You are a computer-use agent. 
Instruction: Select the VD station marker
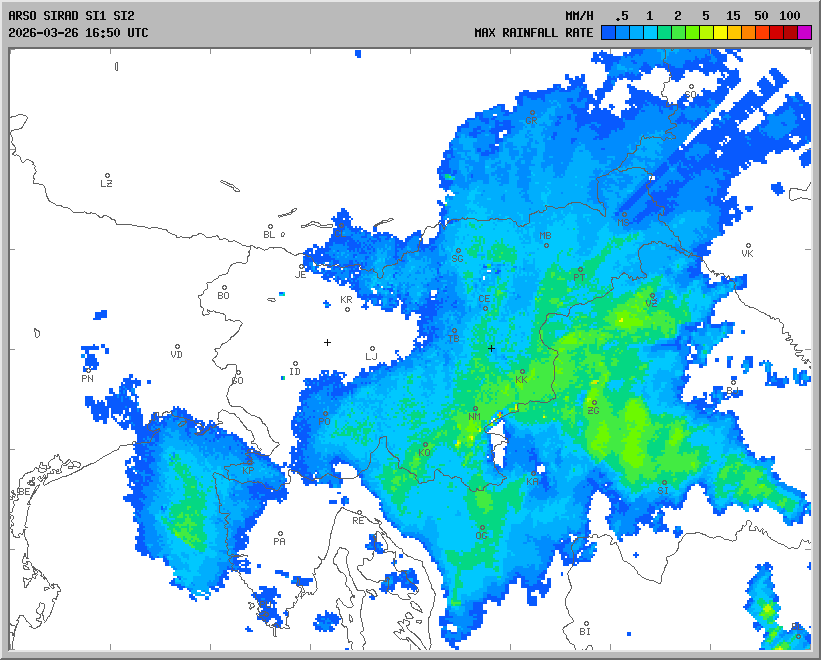[178, 347]
